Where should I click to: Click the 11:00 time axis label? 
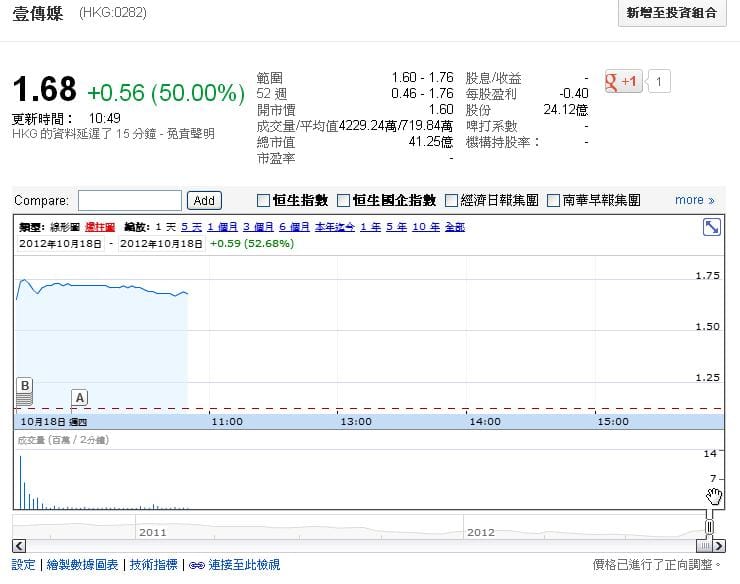(x=227, y=422)
